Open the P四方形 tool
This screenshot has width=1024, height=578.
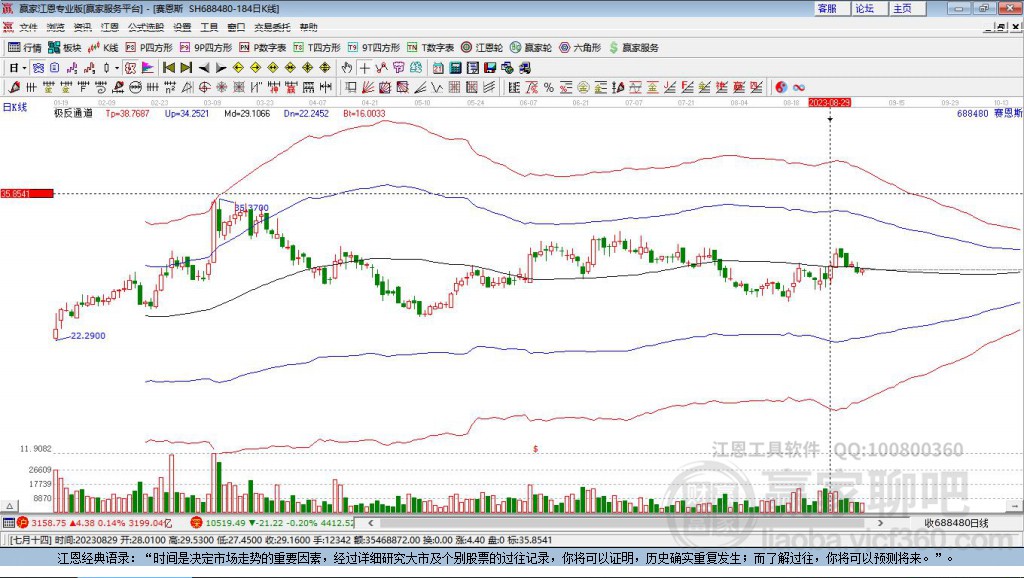coord(149,48)
